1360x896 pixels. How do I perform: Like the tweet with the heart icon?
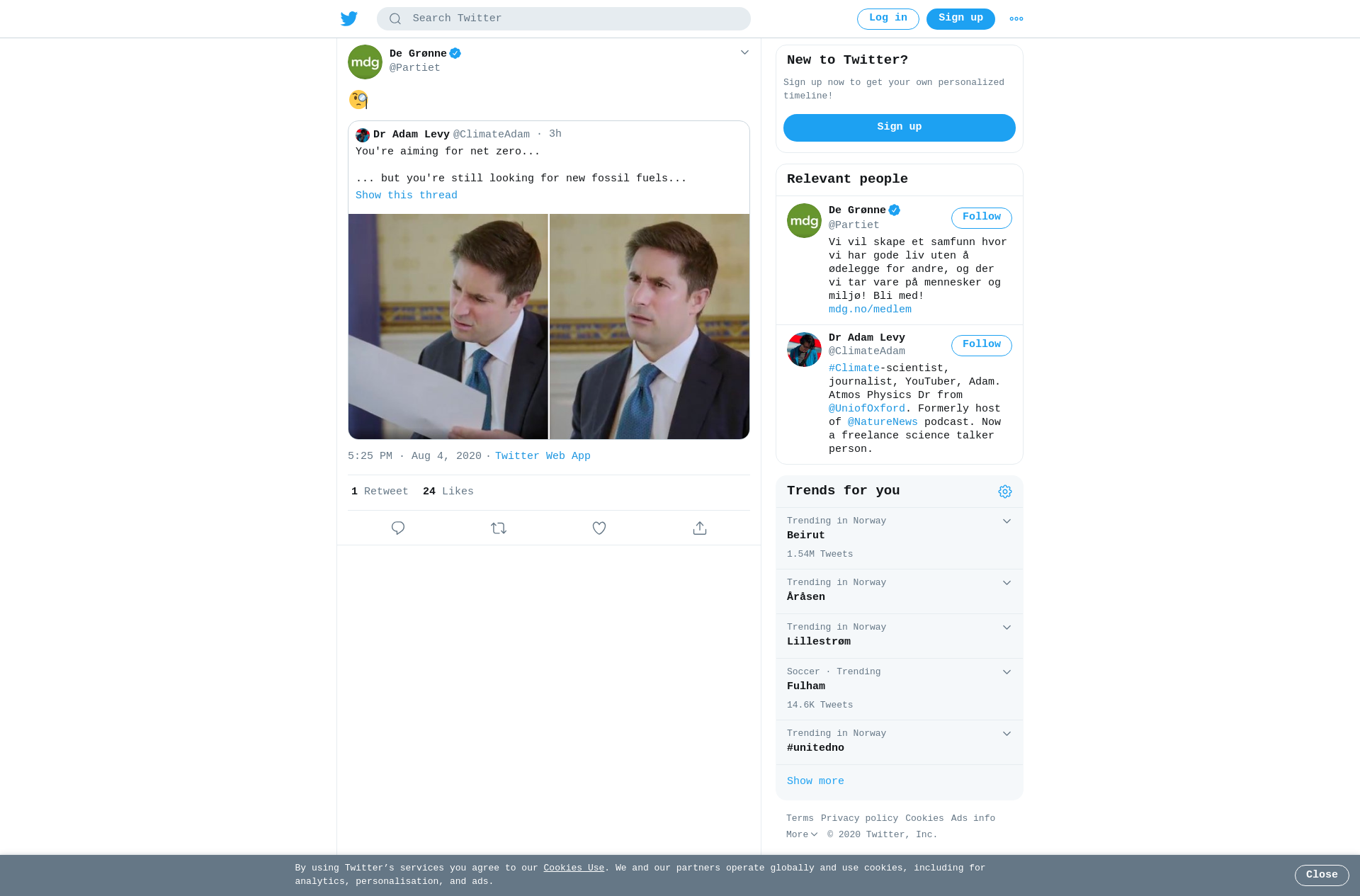tap(599, 528)
